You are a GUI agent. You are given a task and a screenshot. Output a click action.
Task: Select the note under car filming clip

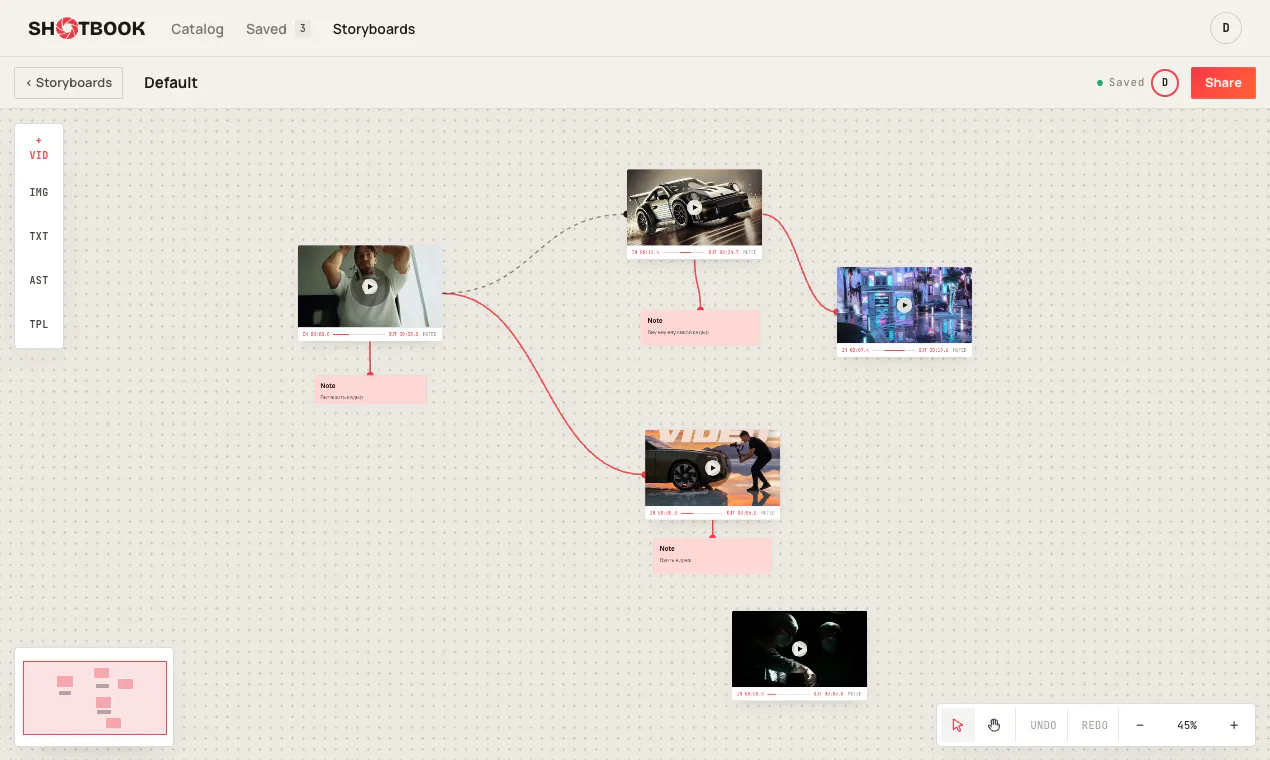[712, 556]
